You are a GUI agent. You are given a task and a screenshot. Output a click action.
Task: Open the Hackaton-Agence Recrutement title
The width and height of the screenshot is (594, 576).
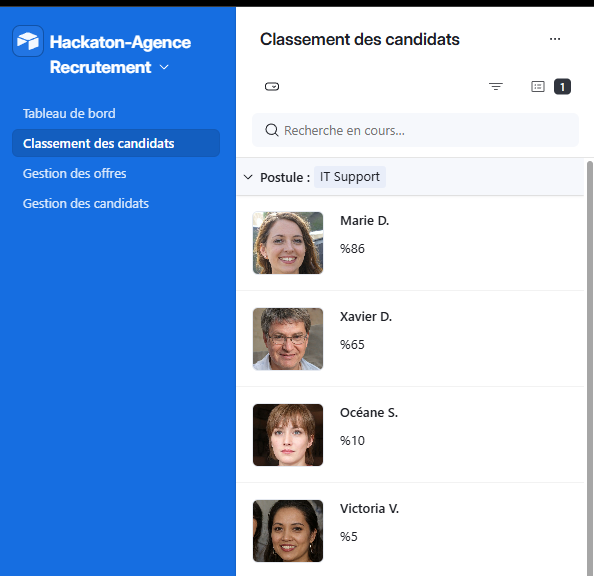coord(120,55)
